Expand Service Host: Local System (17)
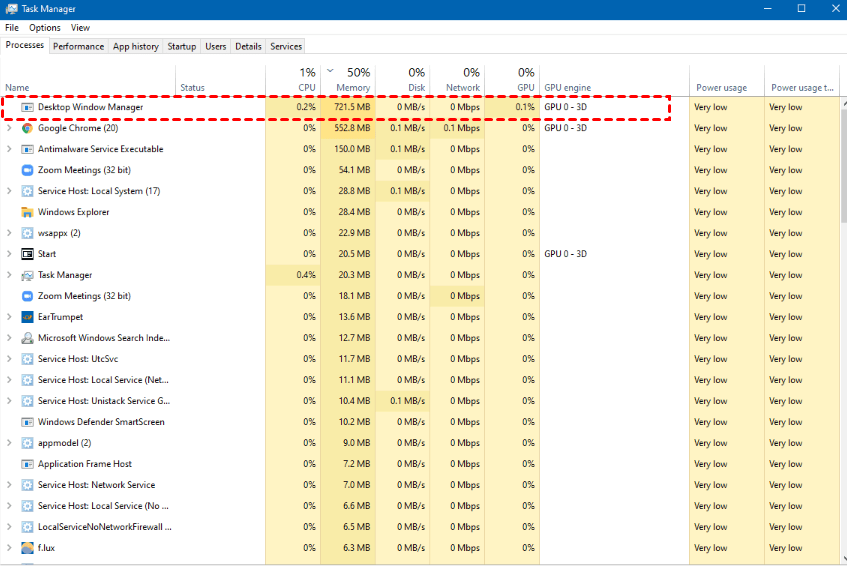 pos(9,191)
